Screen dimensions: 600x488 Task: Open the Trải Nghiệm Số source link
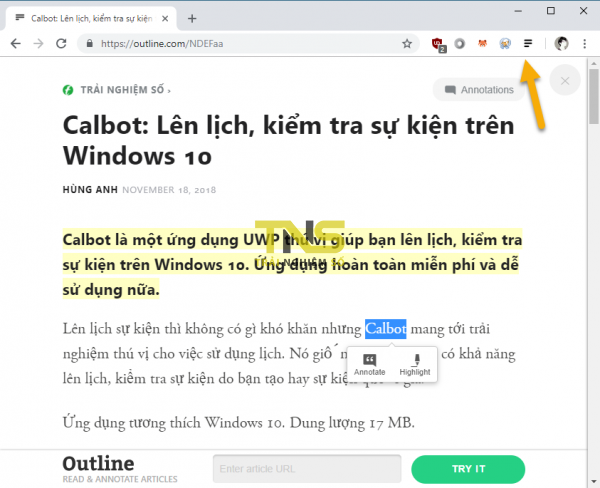click(125, 90)
